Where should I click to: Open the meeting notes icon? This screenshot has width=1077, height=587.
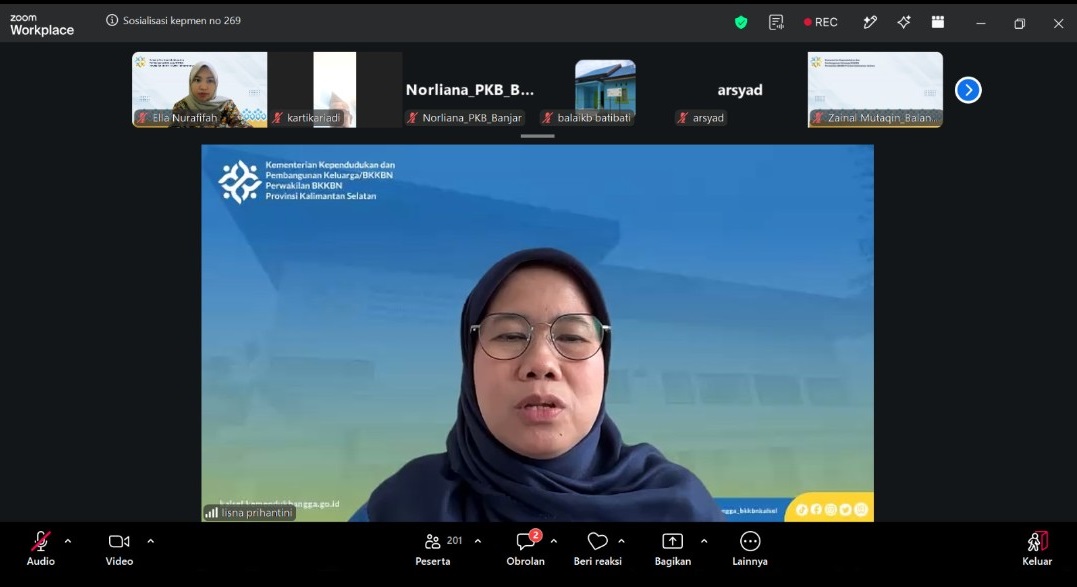click(776, 23)
